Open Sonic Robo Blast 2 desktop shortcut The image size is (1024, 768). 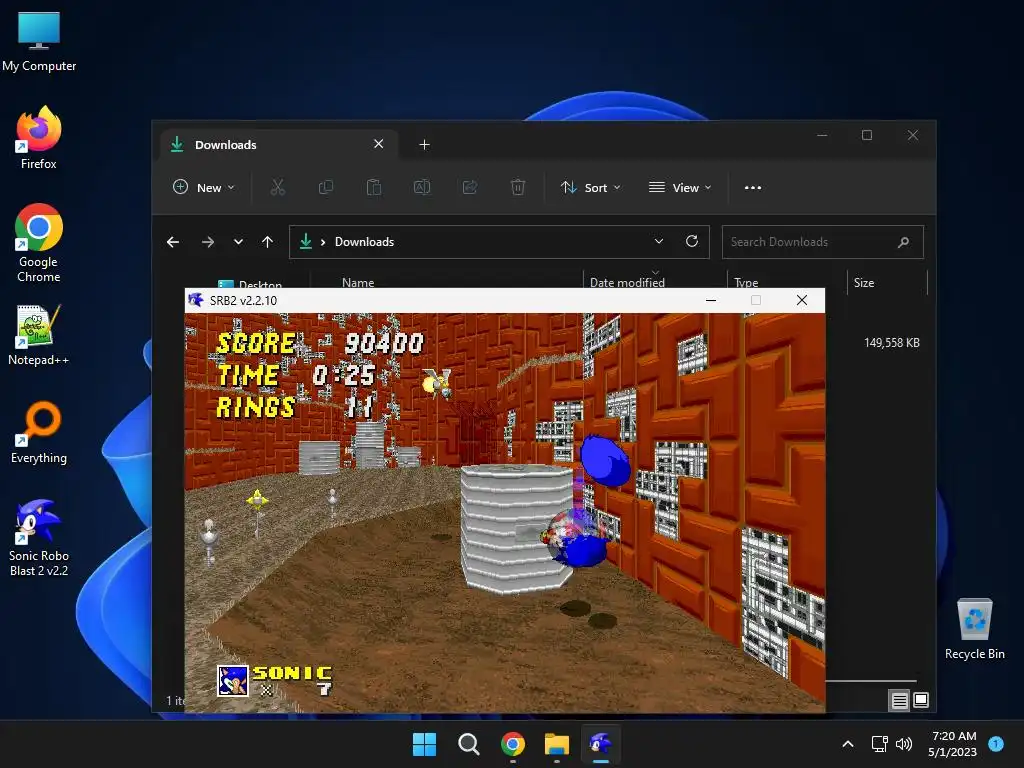point(39,537)
